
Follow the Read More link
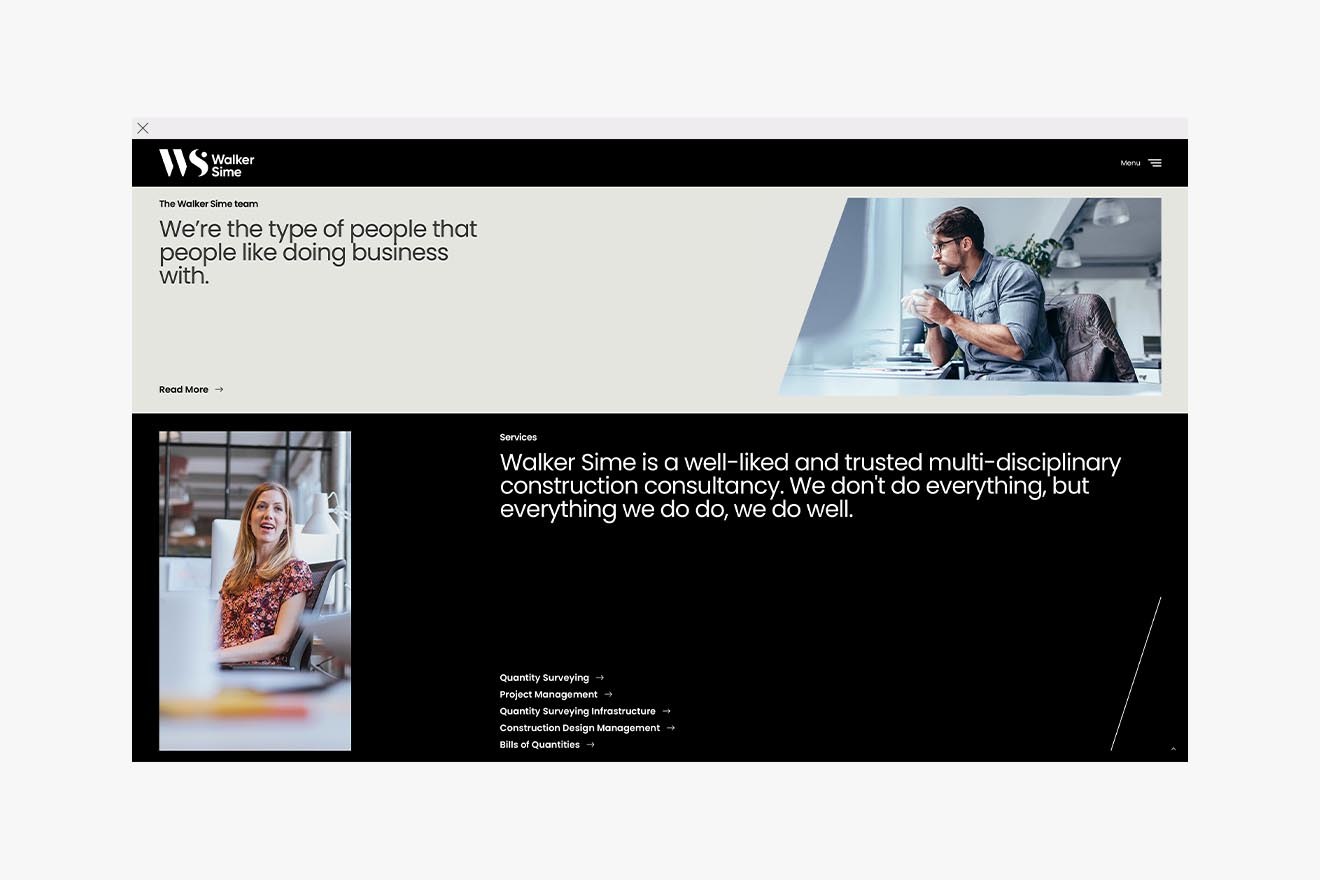(184, 390)
